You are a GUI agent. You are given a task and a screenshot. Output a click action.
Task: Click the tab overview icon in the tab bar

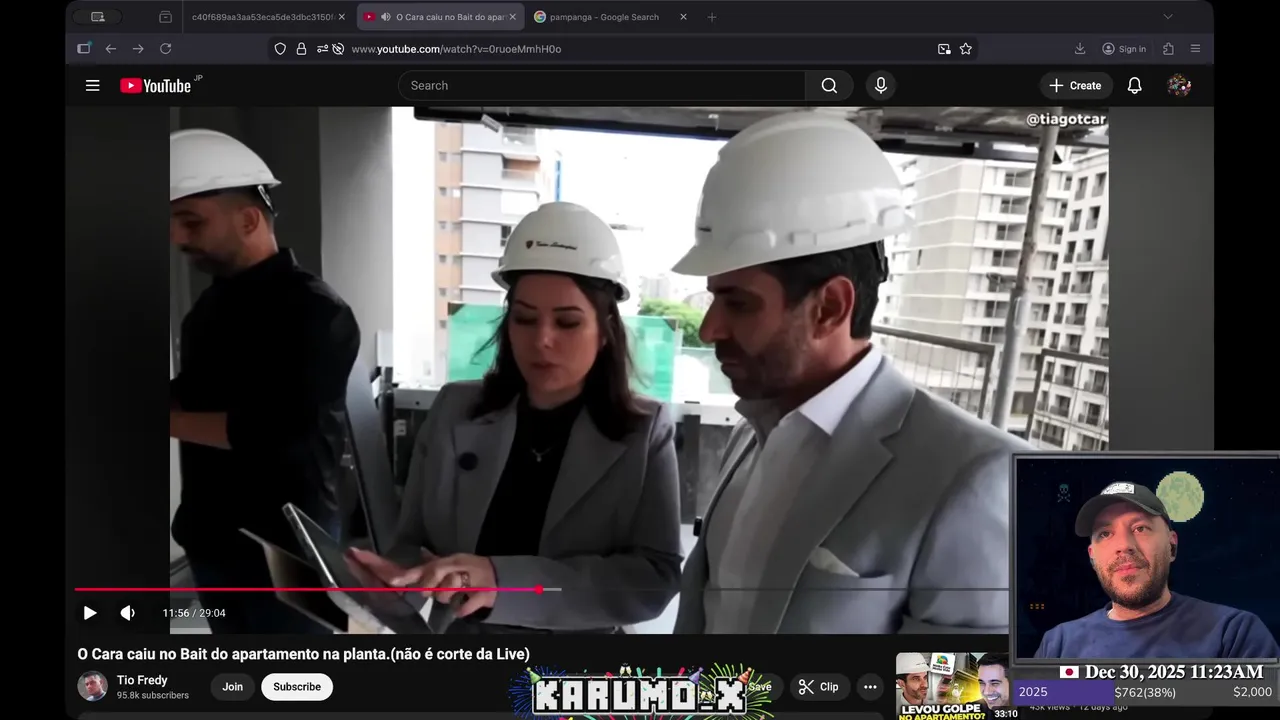coord(97,17)
